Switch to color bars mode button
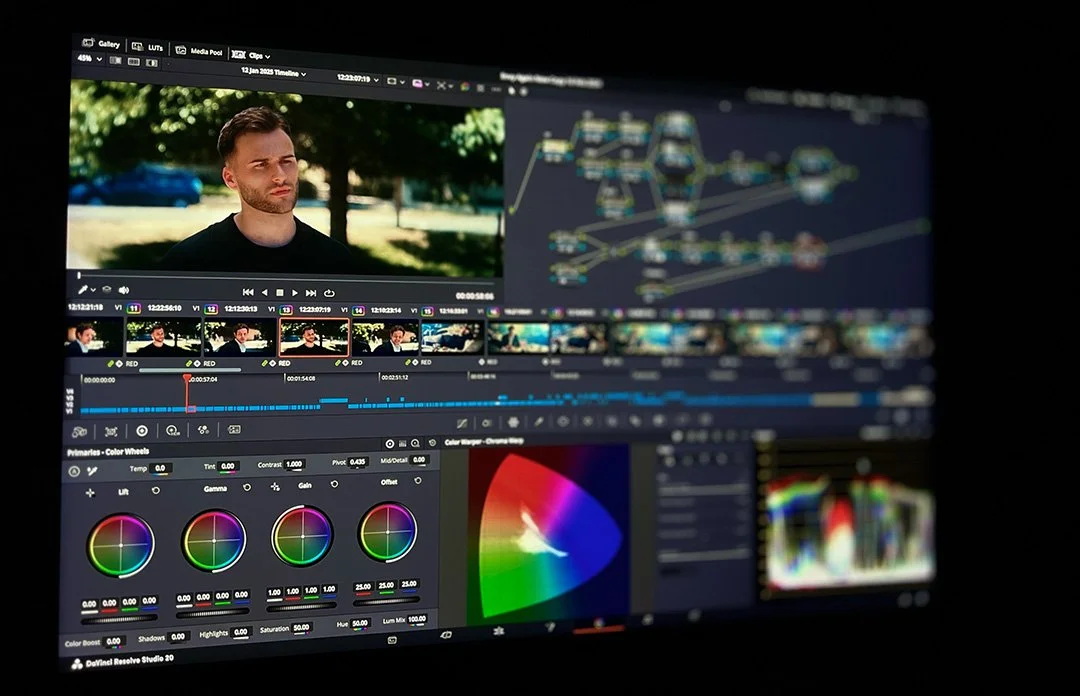 click(403, 443)
